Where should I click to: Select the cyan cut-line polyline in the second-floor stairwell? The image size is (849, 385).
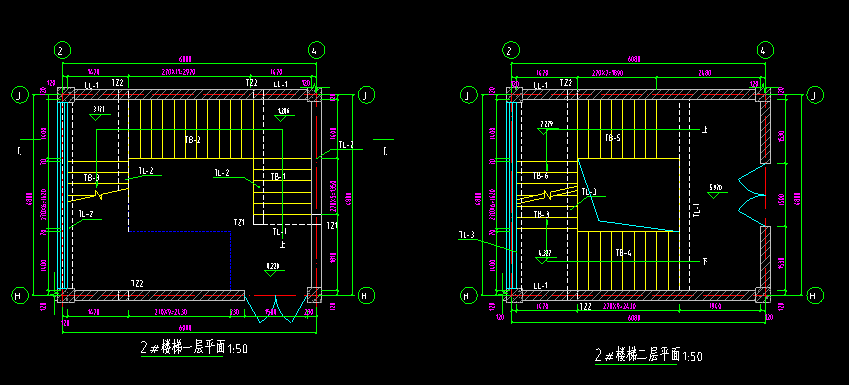(x=628, y=195)
